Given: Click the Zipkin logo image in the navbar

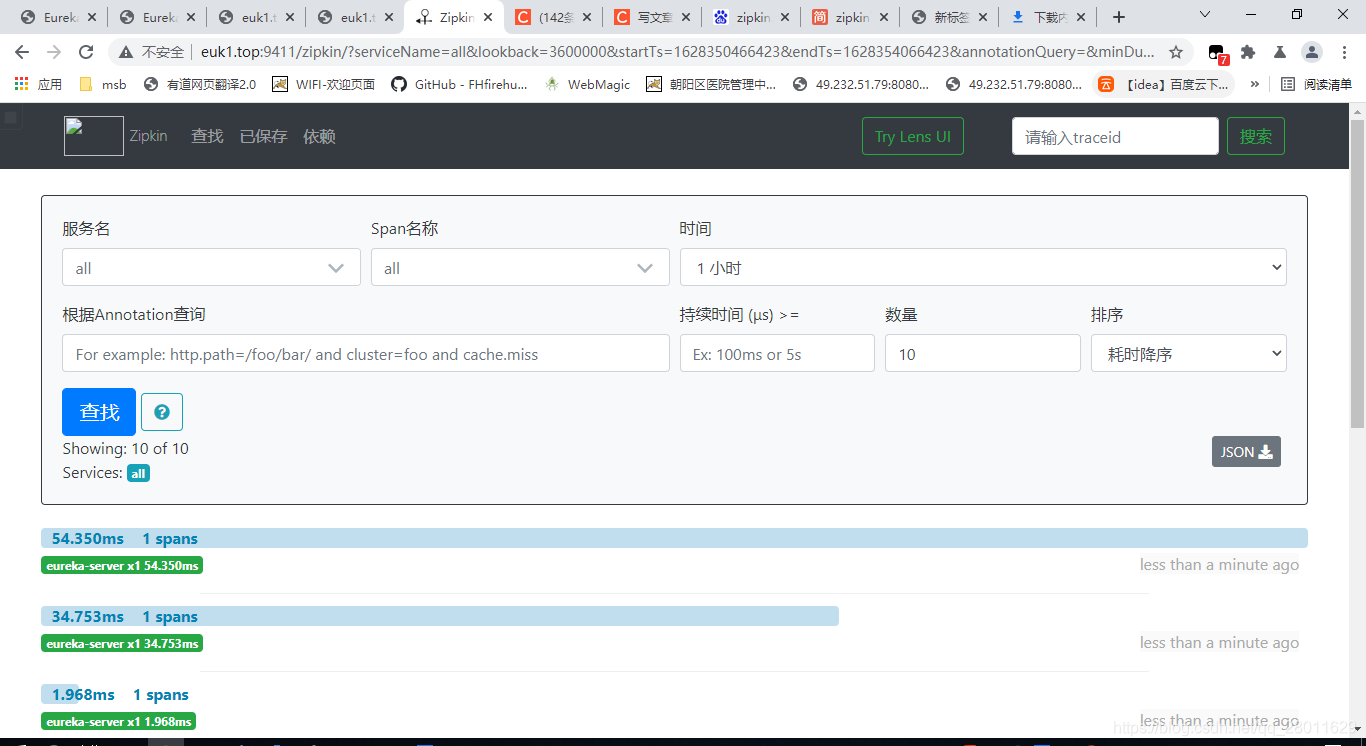Looking at the screenshot, I should pyautogui.click(x=94, y=136).
